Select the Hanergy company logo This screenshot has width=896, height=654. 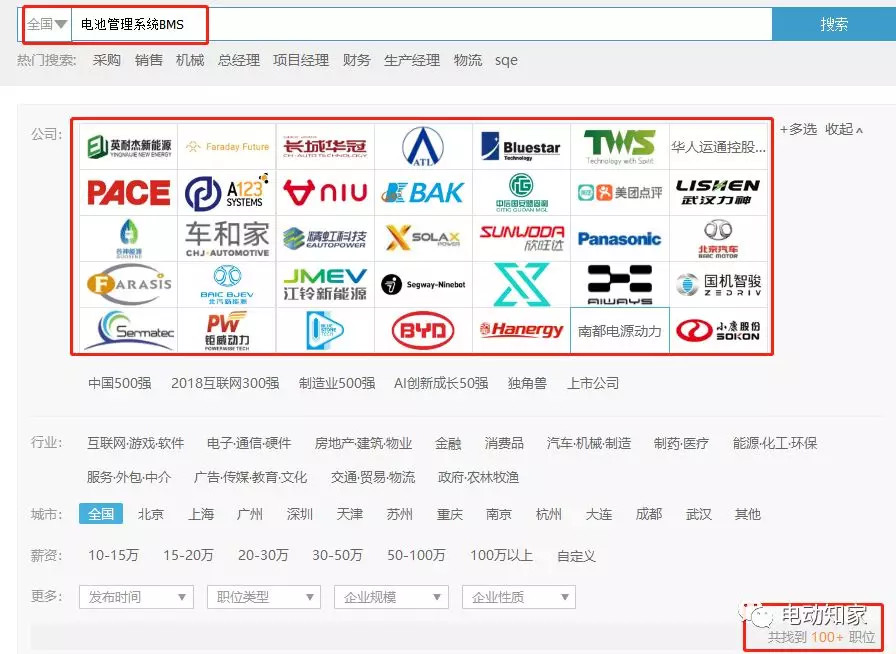click(x=521, y=330)
